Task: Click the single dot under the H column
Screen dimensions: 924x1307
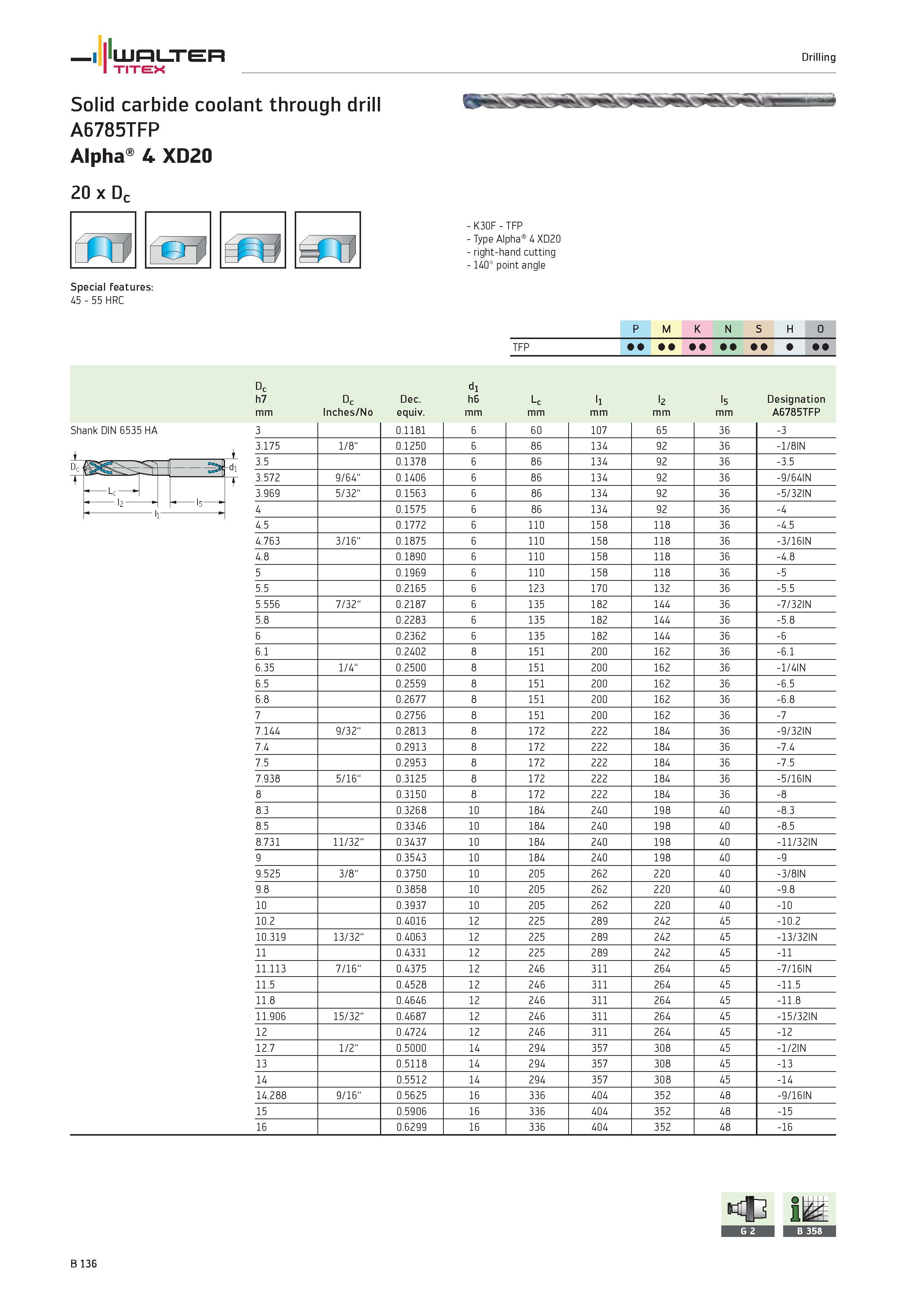Action: 789,347
